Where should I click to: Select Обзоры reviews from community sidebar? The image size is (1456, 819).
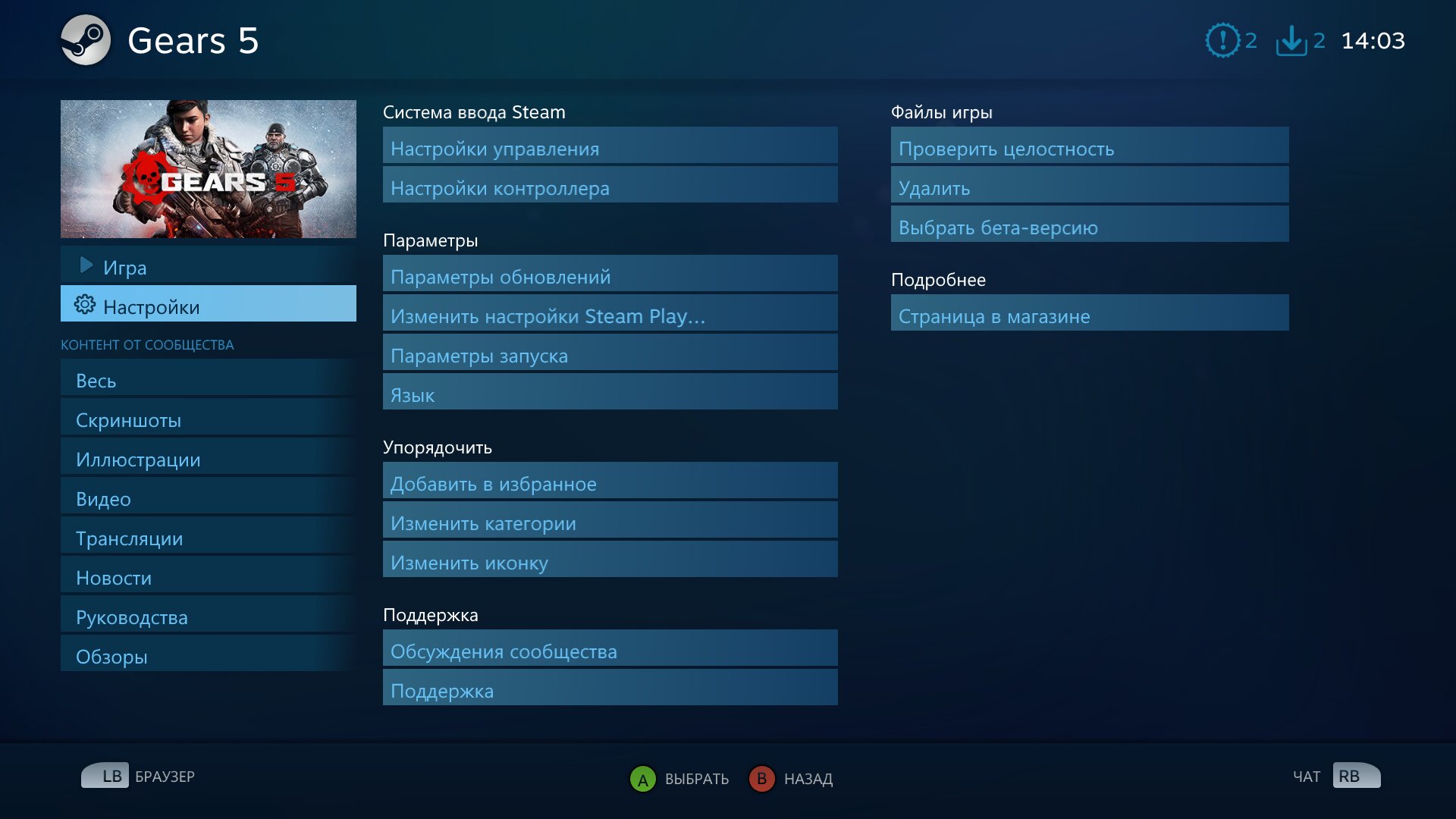(x=112, y=656)
